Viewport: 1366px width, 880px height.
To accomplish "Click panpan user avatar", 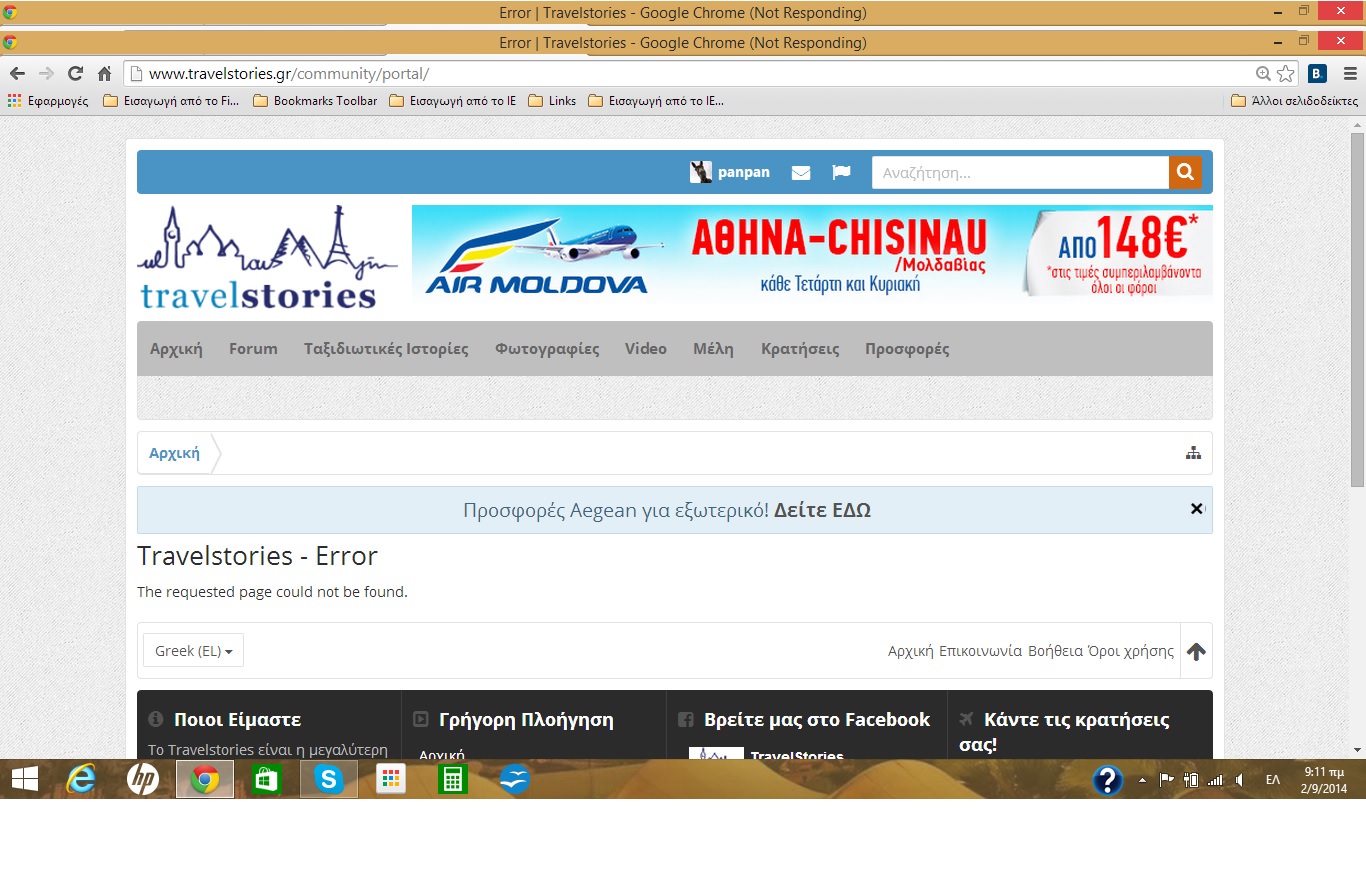I will (701, 172).
